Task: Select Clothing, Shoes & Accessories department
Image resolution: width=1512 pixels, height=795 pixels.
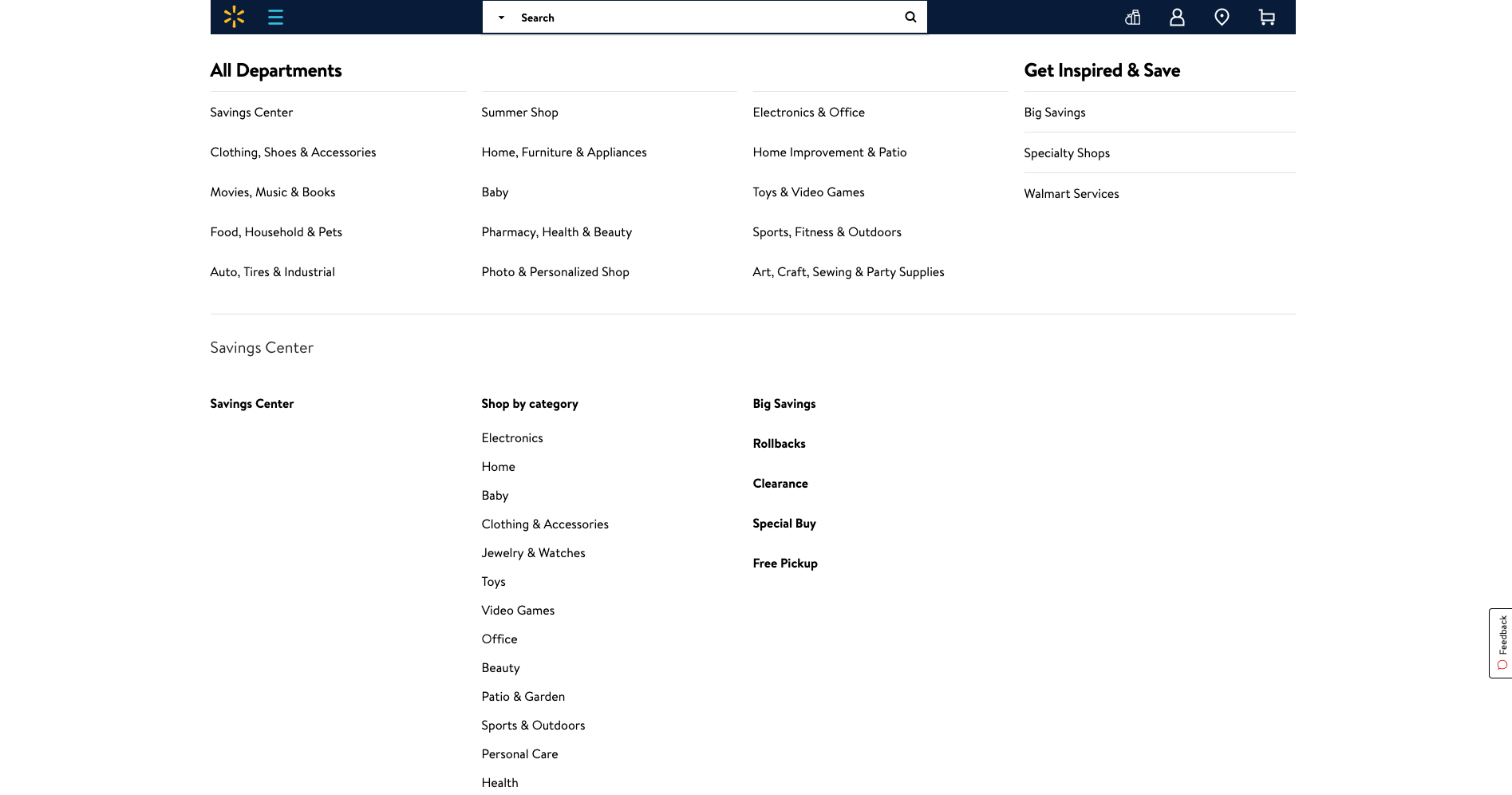Action: [x=293, y=152]
